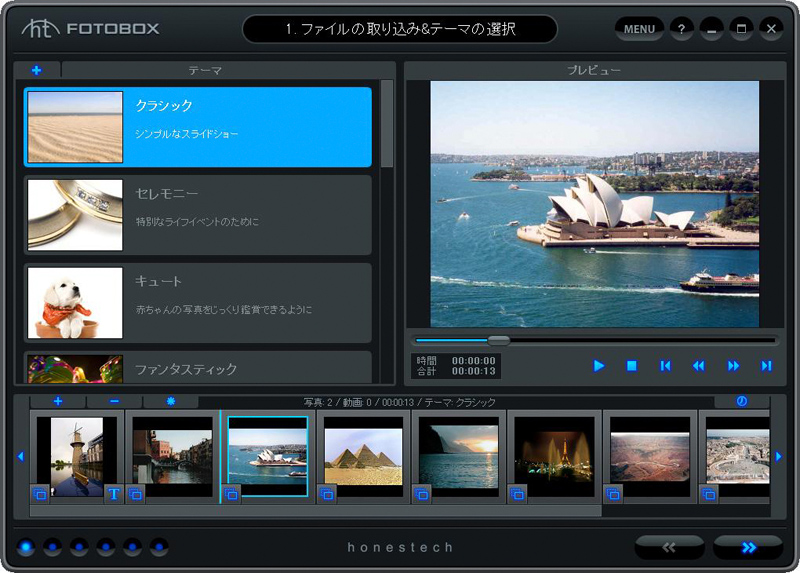The height and width of the screenshot is (573, 800).
Task: Add a file with the storyboard plus button
Action: point(58,402)
